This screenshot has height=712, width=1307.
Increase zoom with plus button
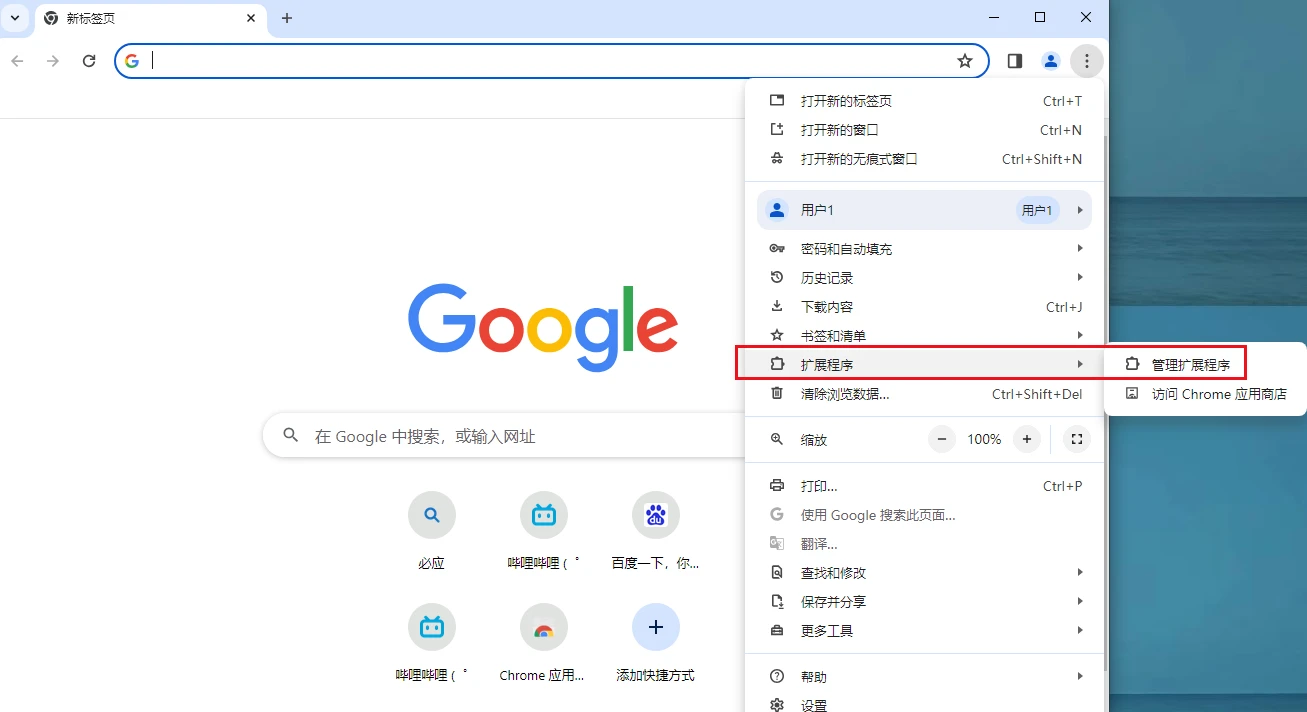pos(1027,439)
